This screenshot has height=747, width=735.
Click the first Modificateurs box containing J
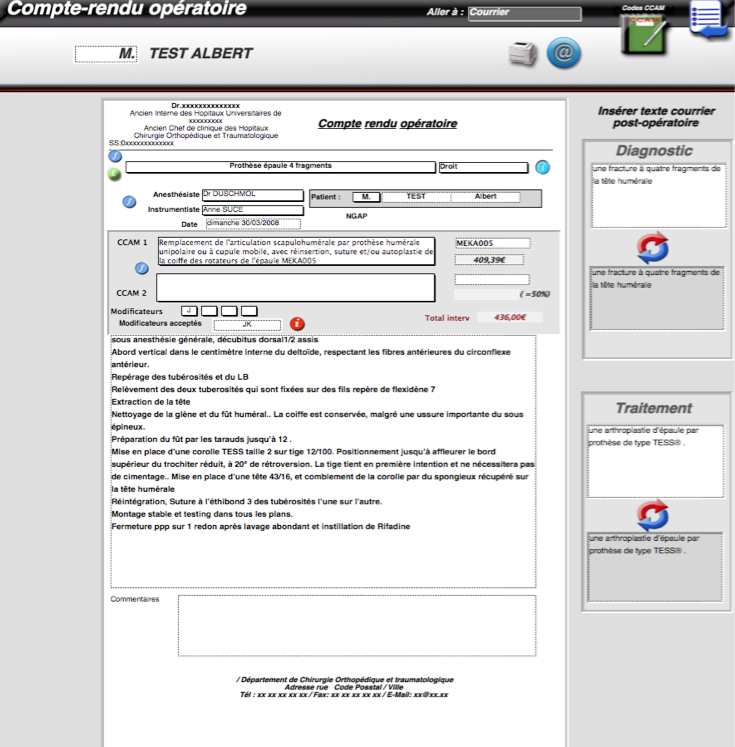[189, 311]
